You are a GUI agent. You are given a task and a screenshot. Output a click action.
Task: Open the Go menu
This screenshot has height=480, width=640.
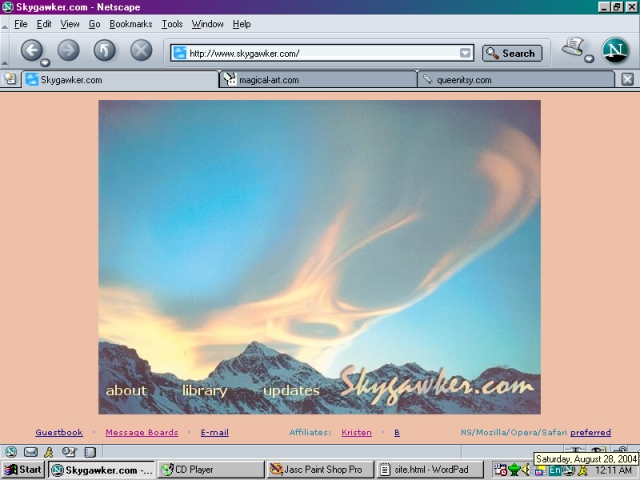(94, 24)
